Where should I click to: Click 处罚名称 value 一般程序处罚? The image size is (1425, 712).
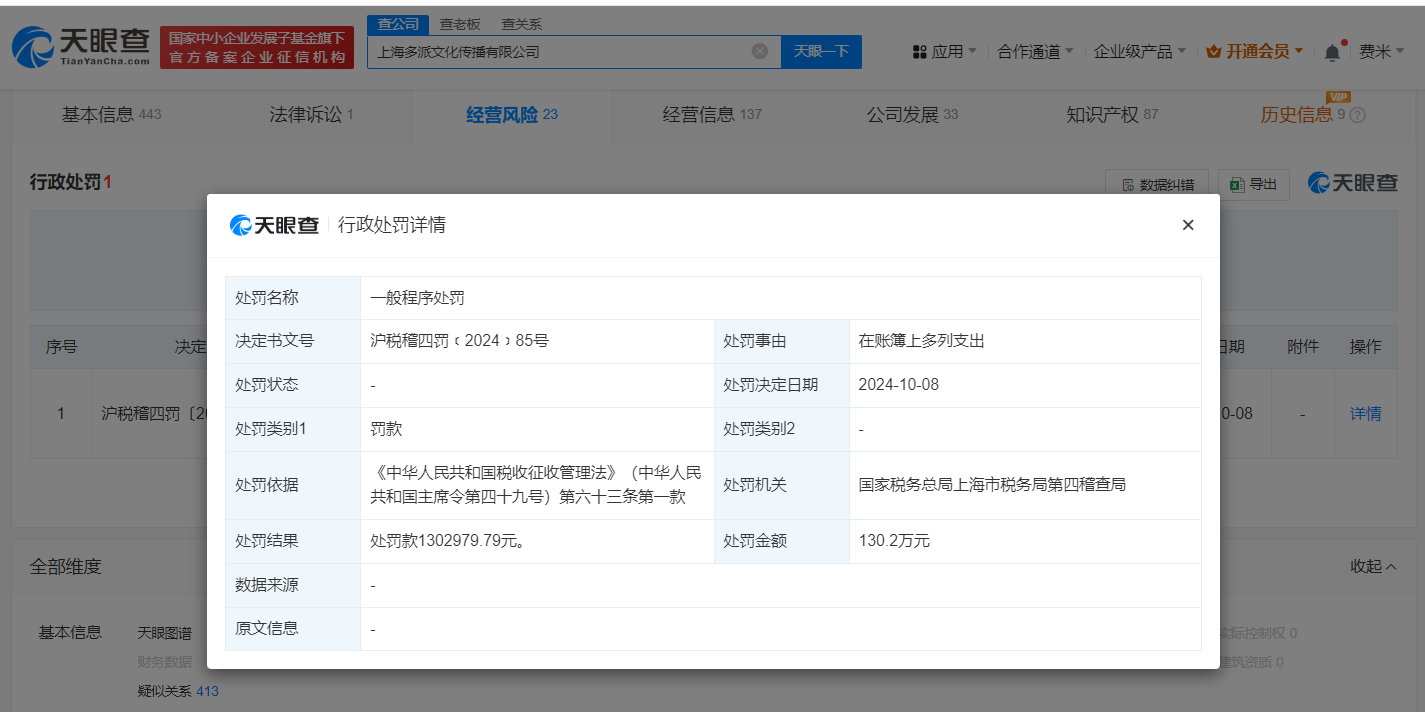417,298
